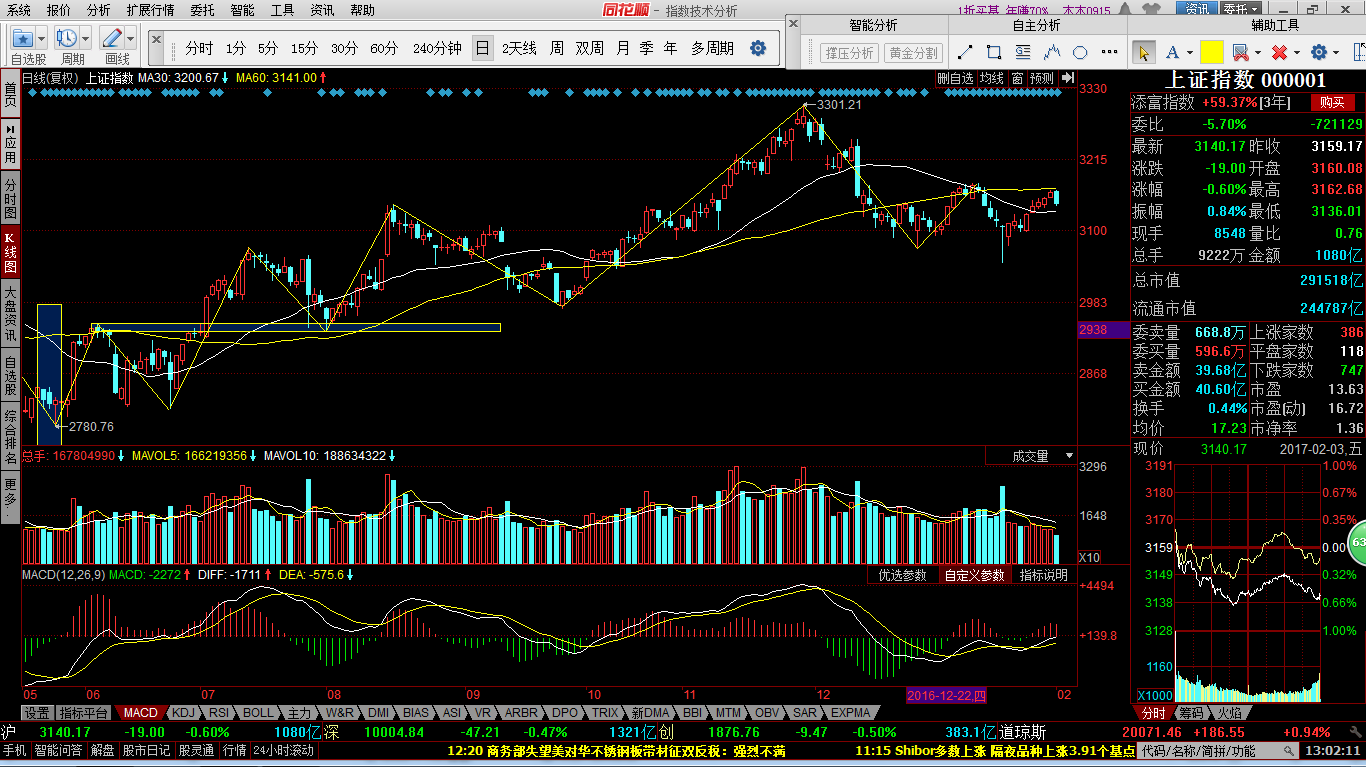This screenshot has width=1366, height=767.
Task: Open the 大盘资讯 sidebar item
Action: click(10, 314)
